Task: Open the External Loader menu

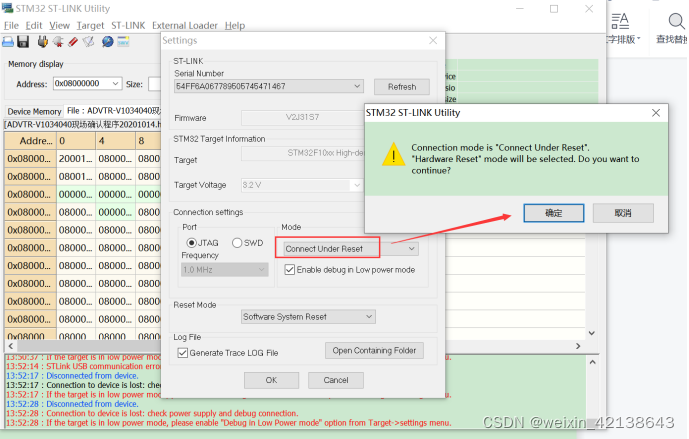Action: (185, 25)
